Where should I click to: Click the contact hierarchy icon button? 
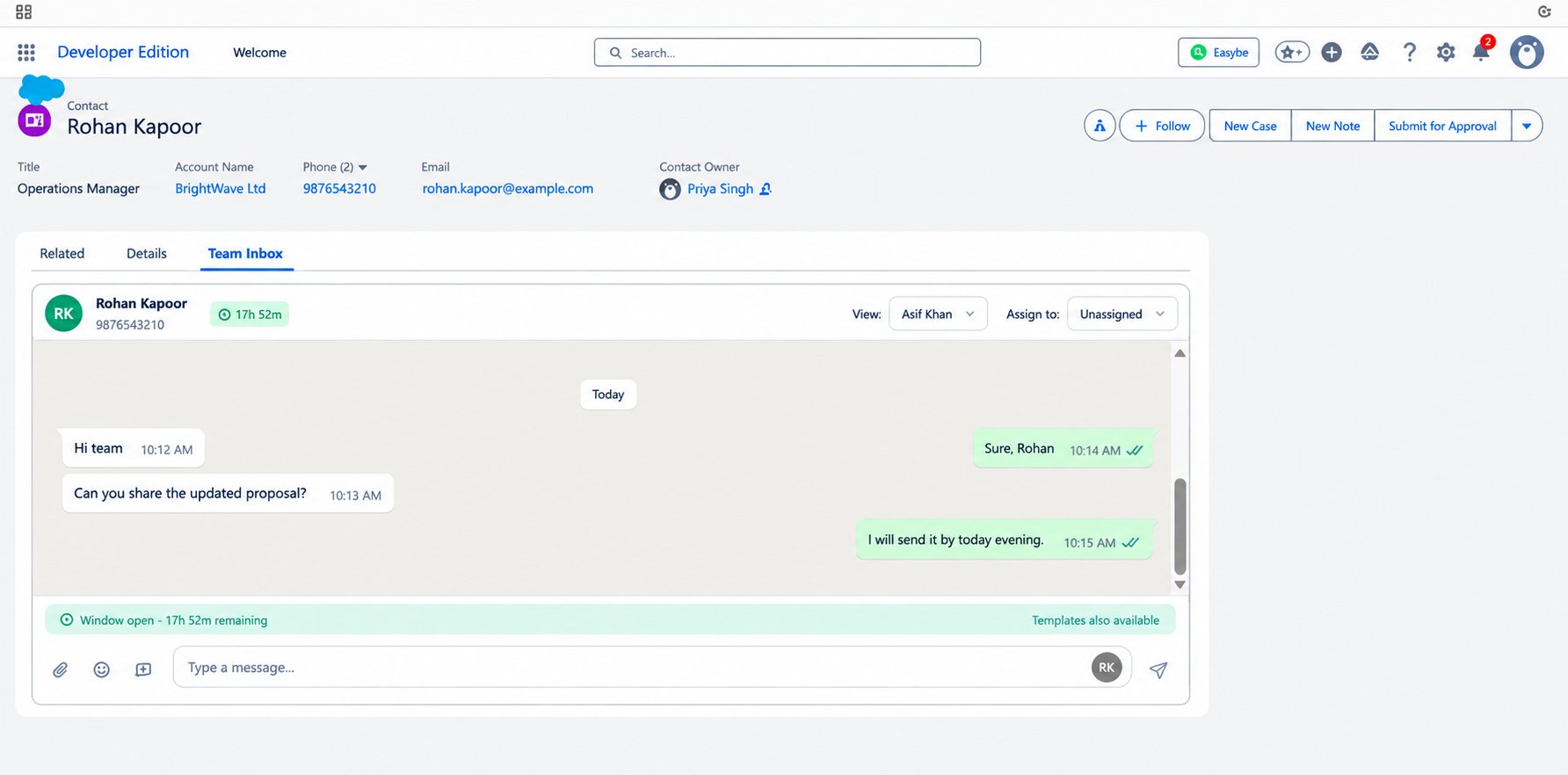point(1100,126)
